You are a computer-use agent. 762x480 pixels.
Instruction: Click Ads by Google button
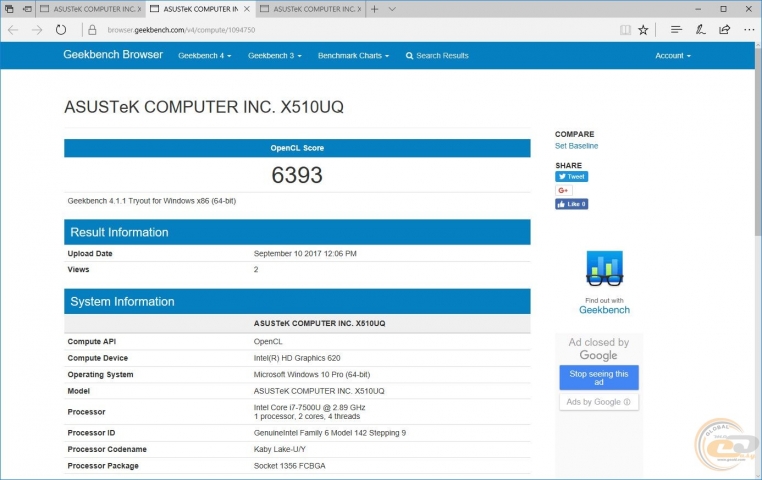pos(599,402)
